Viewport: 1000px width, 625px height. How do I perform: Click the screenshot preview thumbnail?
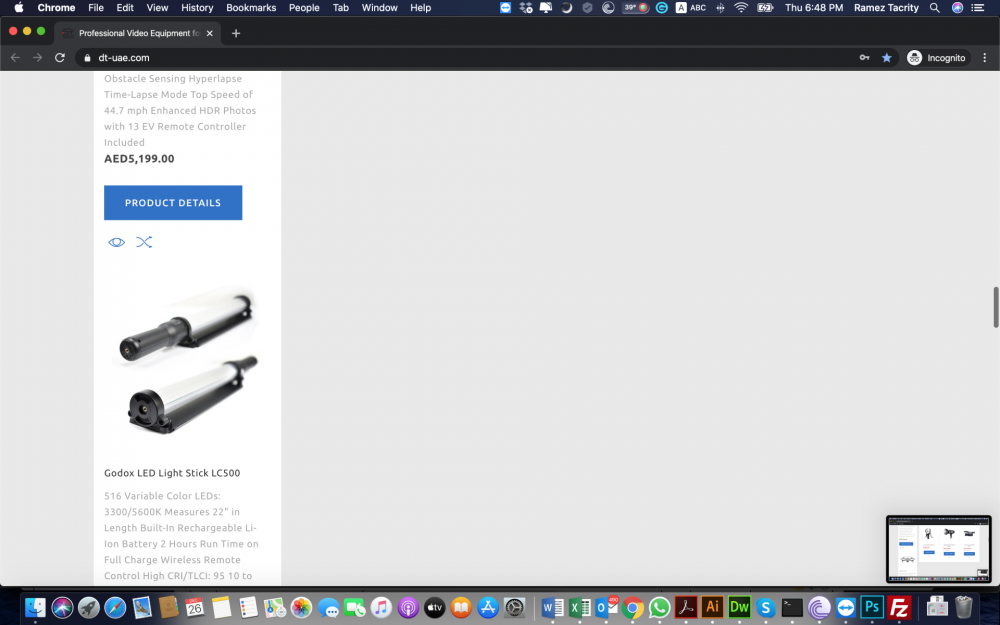(x=938, y=550)
